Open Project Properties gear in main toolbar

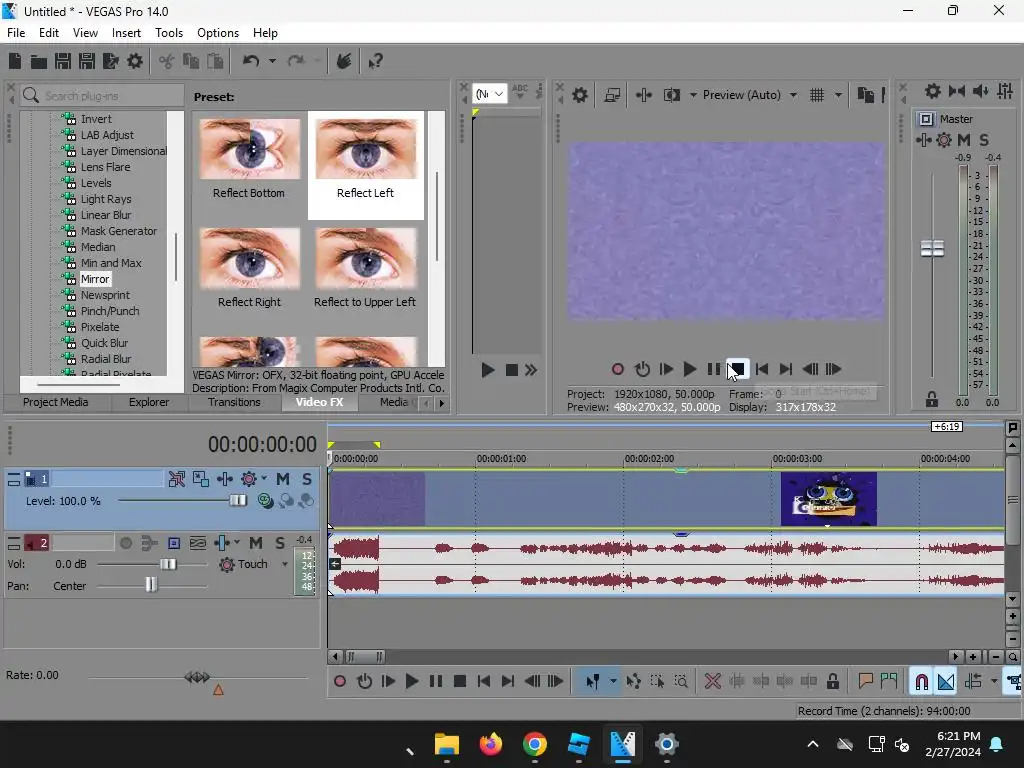click(135, 61)
